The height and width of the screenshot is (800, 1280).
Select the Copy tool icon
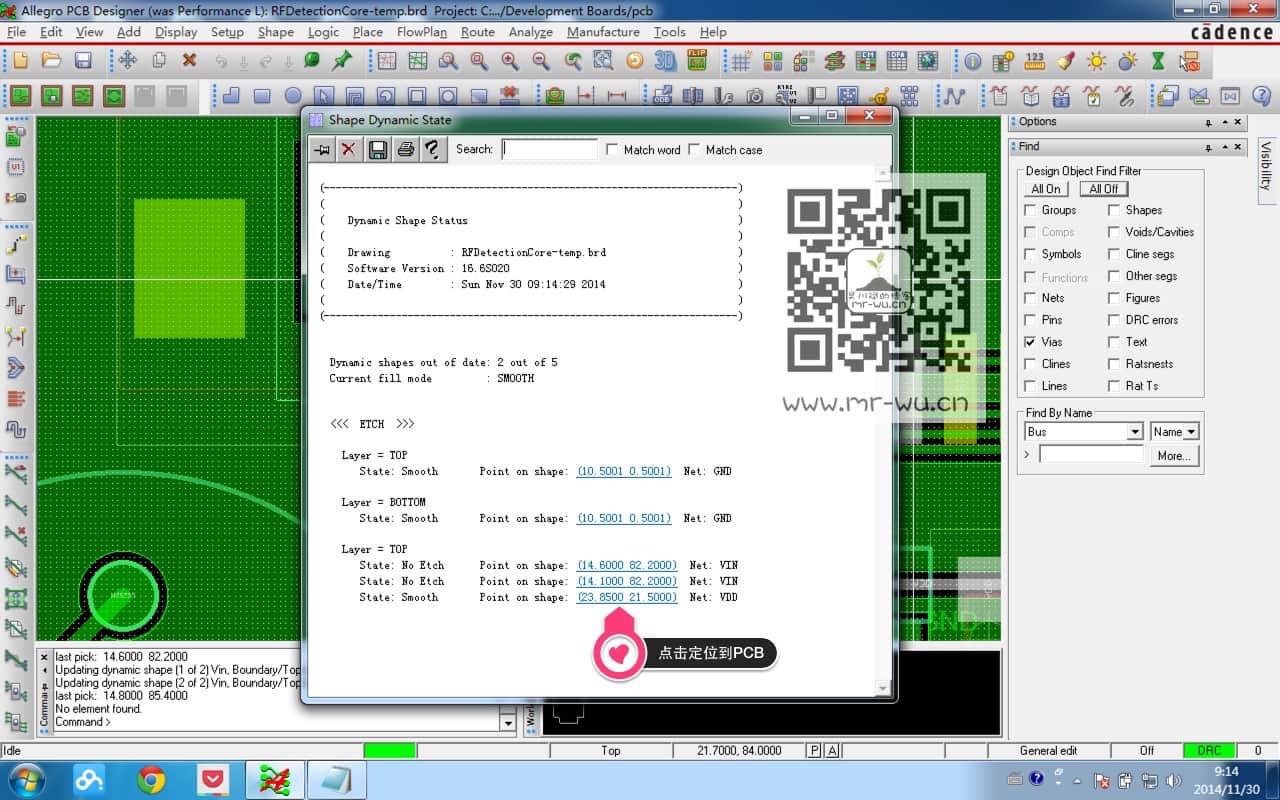159,61
